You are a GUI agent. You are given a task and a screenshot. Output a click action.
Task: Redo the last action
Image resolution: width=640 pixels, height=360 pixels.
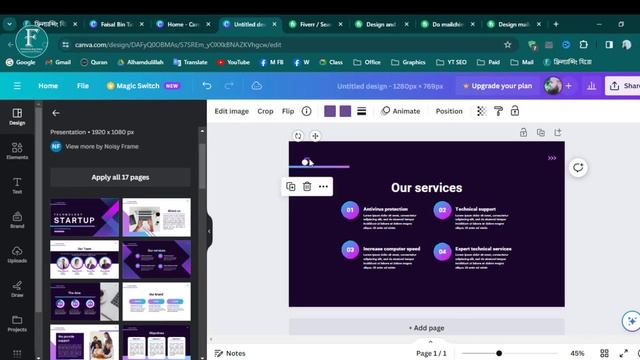click(x=229, y=86)
